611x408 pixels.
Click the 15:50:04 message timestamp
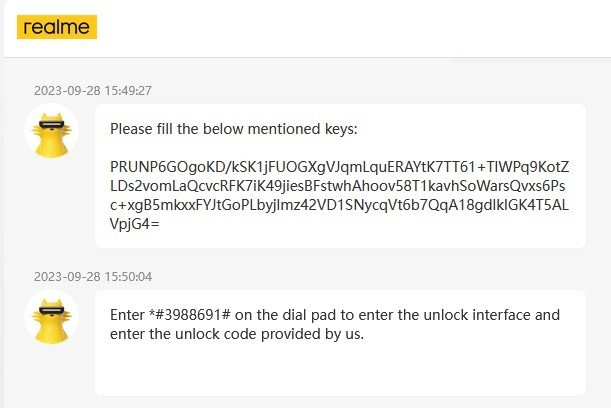(93, 276)
